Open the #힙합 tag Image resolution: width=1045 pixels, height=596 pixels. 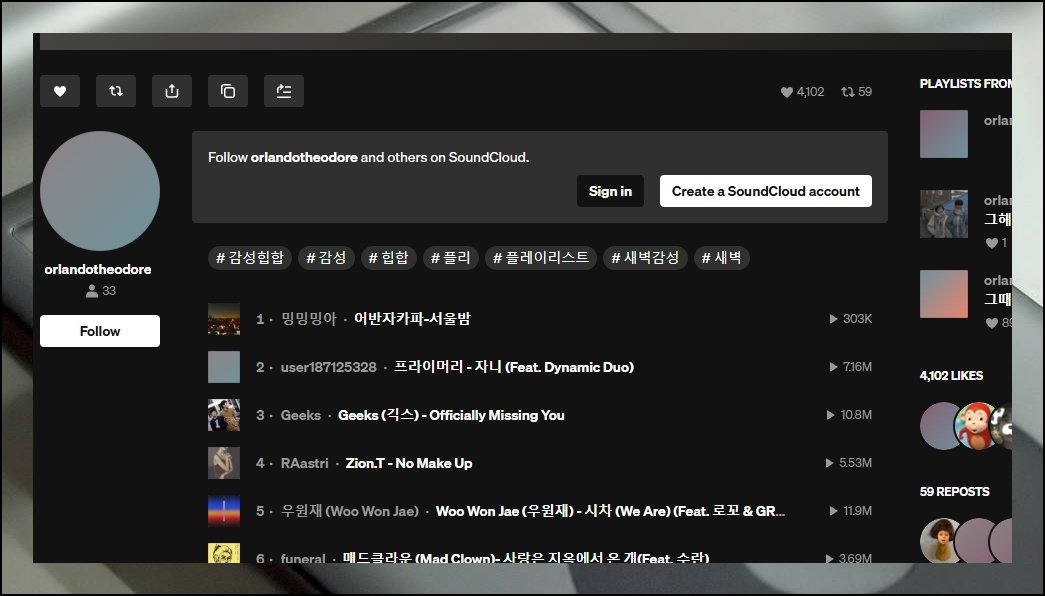coord(389,258)
